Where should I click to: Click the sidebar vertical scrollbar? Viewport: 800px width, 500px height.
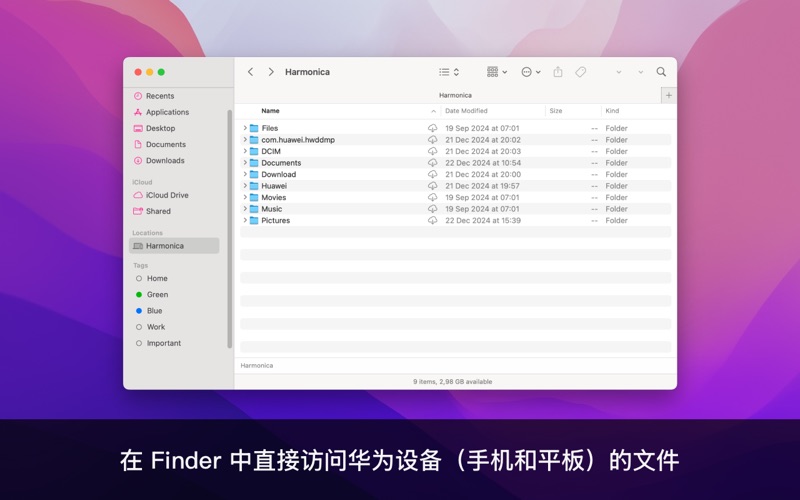click(230, 229)
